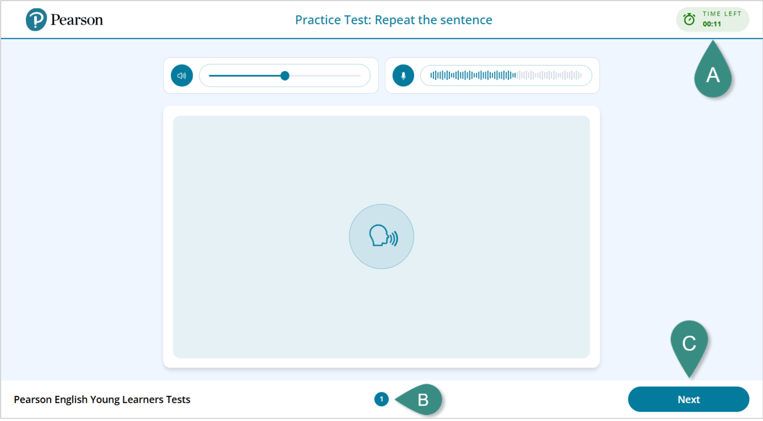Click the "TIME LEFT" label
763x421 pixels.
(x=722, y=14)
